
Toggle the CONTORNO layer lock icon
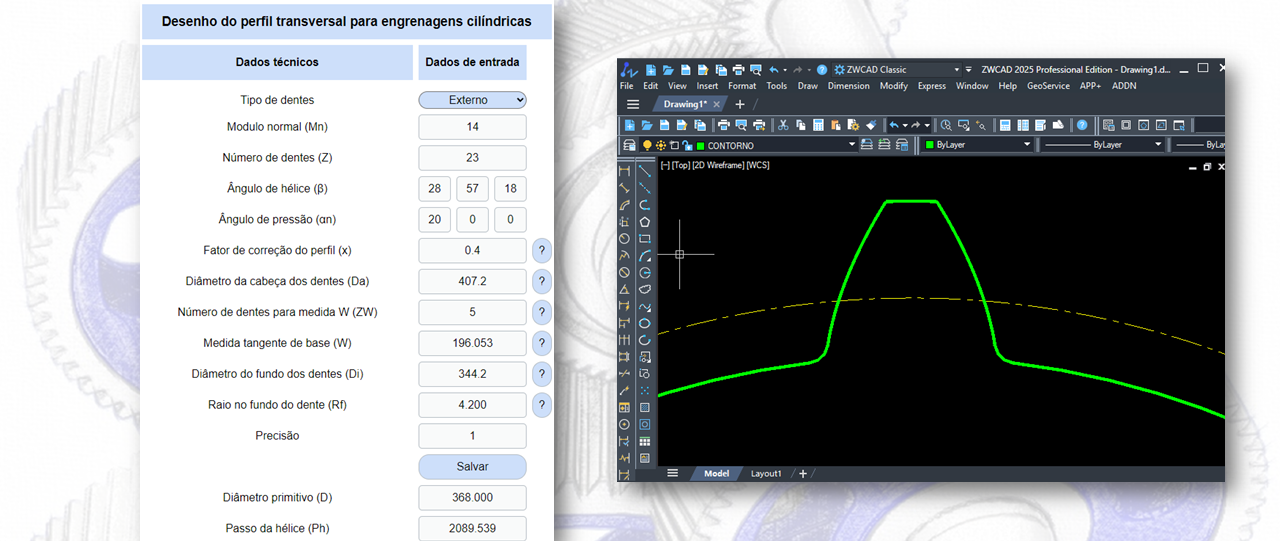click(x=688, y=145)
